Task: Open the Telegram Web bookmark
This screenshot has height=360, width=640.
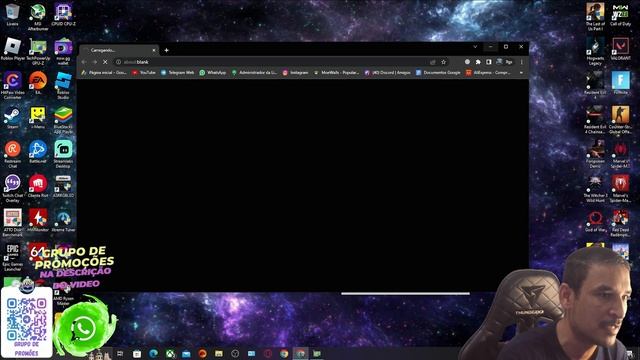Action: [x=178, y=73]
